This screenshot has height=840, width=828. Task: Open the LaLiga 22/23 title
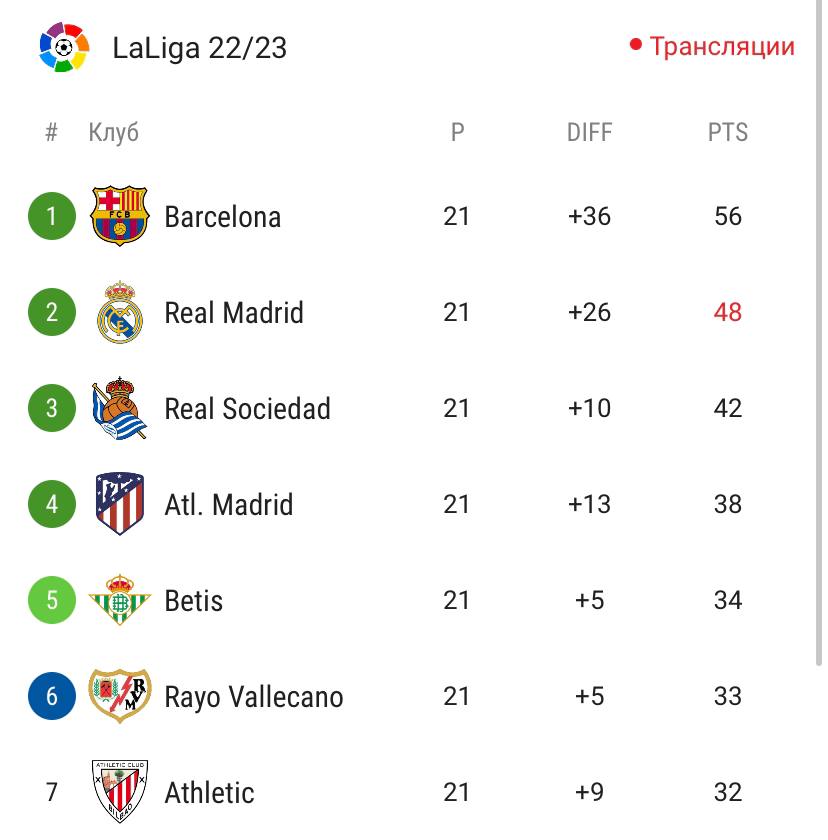click(x=200, y=48)
